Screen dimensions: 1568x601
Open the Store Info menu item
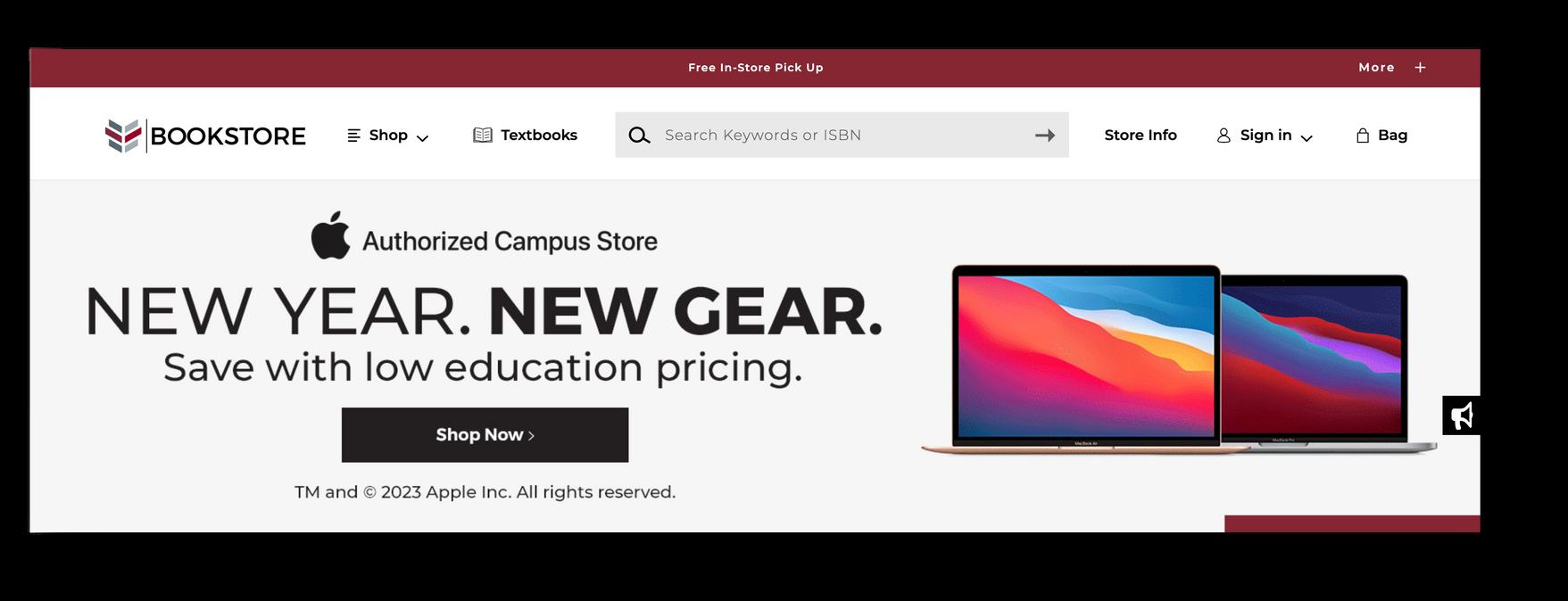(x=1141, y=136)
